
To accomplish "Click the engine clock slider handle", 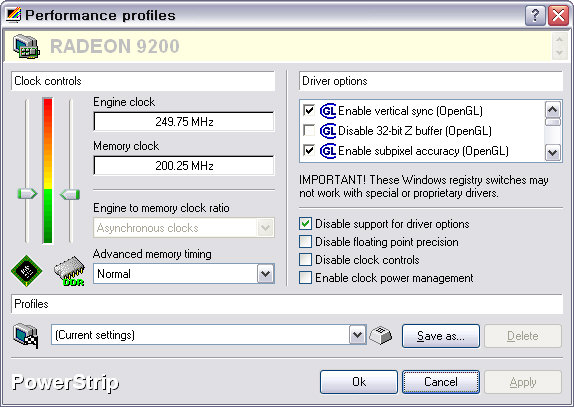I will [27, 194].
